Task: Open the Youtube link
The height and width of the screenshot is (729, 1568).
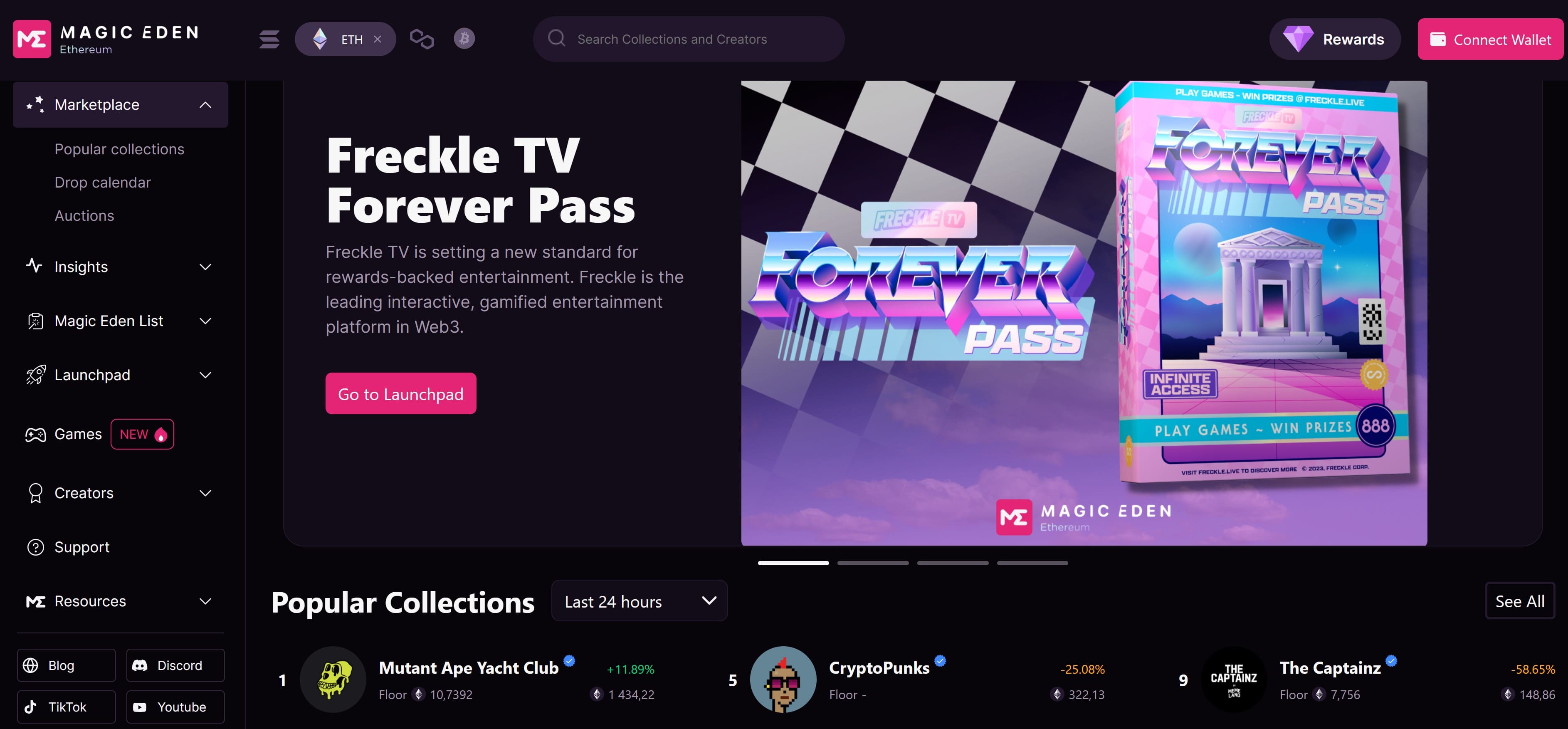Action: pos(175,707)
